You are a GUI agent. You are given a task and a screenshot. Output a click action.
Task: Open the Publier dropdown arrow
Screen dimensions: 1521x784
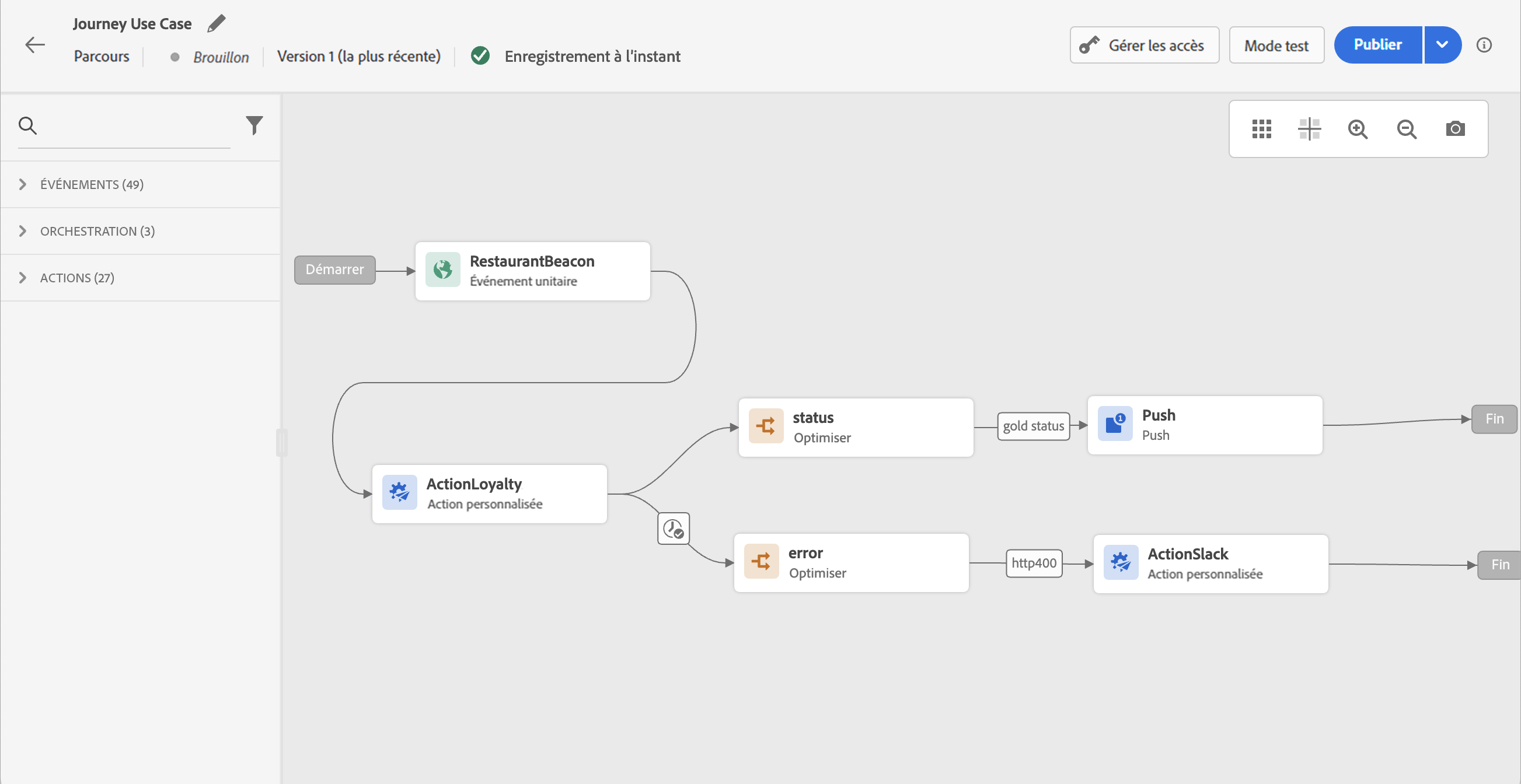(1442, 45)
